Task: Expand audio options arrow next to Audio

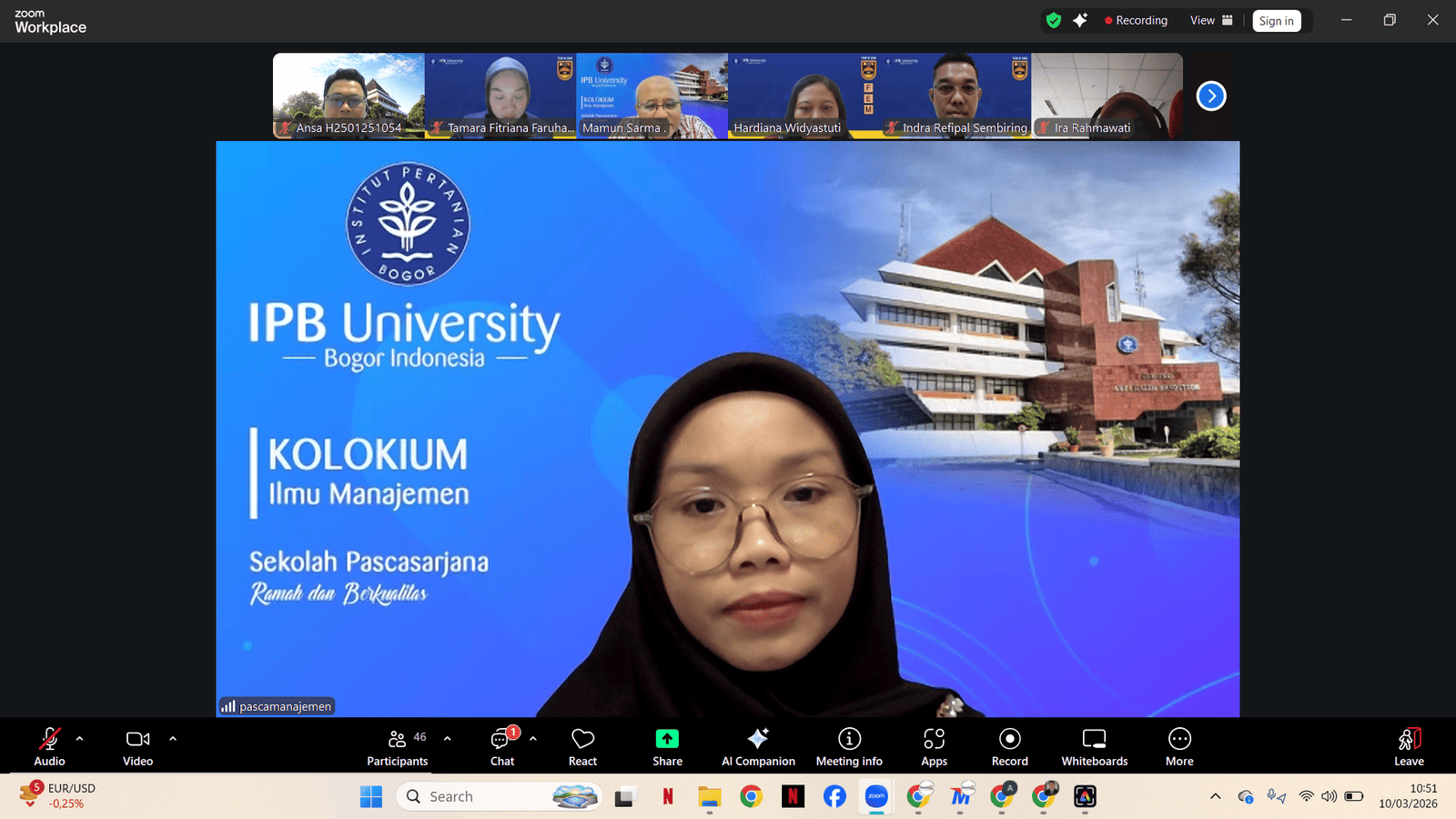Action: (x=80, y=739)
